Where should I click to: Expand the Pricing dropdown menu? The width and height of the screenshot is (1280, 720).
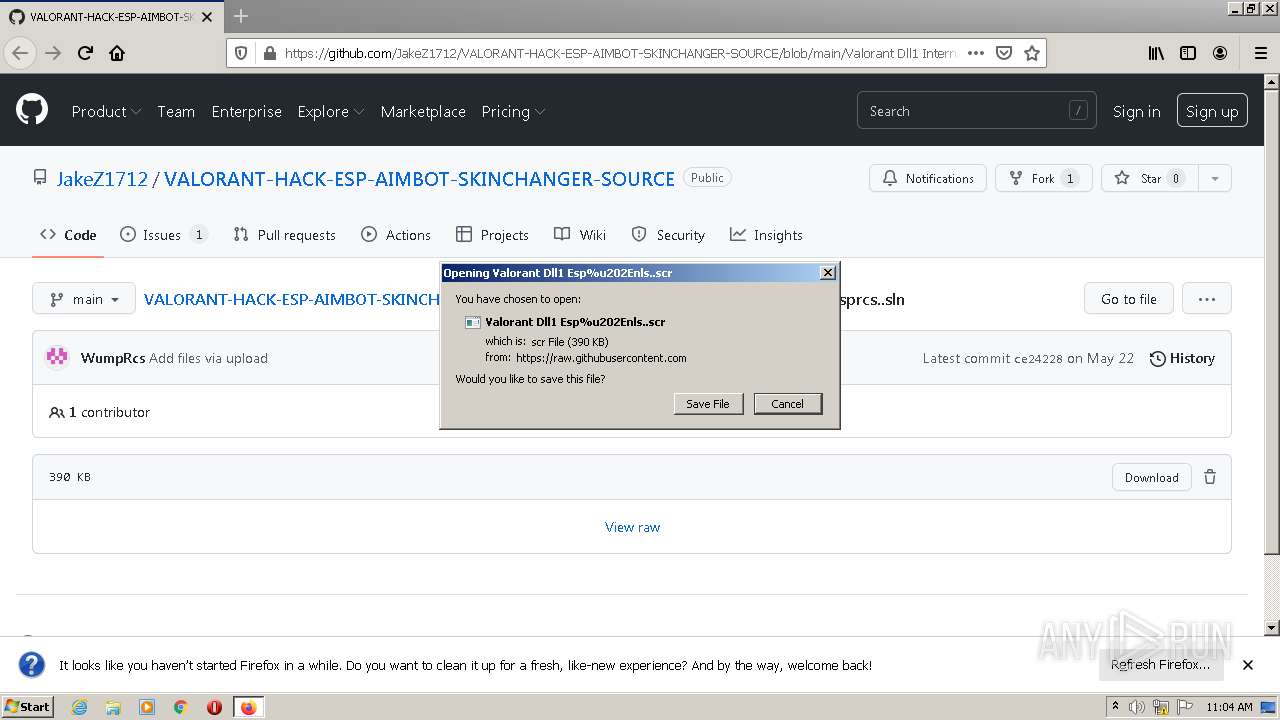(513, 111)
